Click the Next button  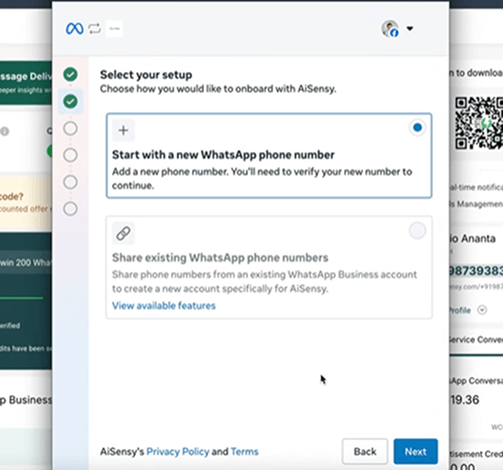coord(416,451)
